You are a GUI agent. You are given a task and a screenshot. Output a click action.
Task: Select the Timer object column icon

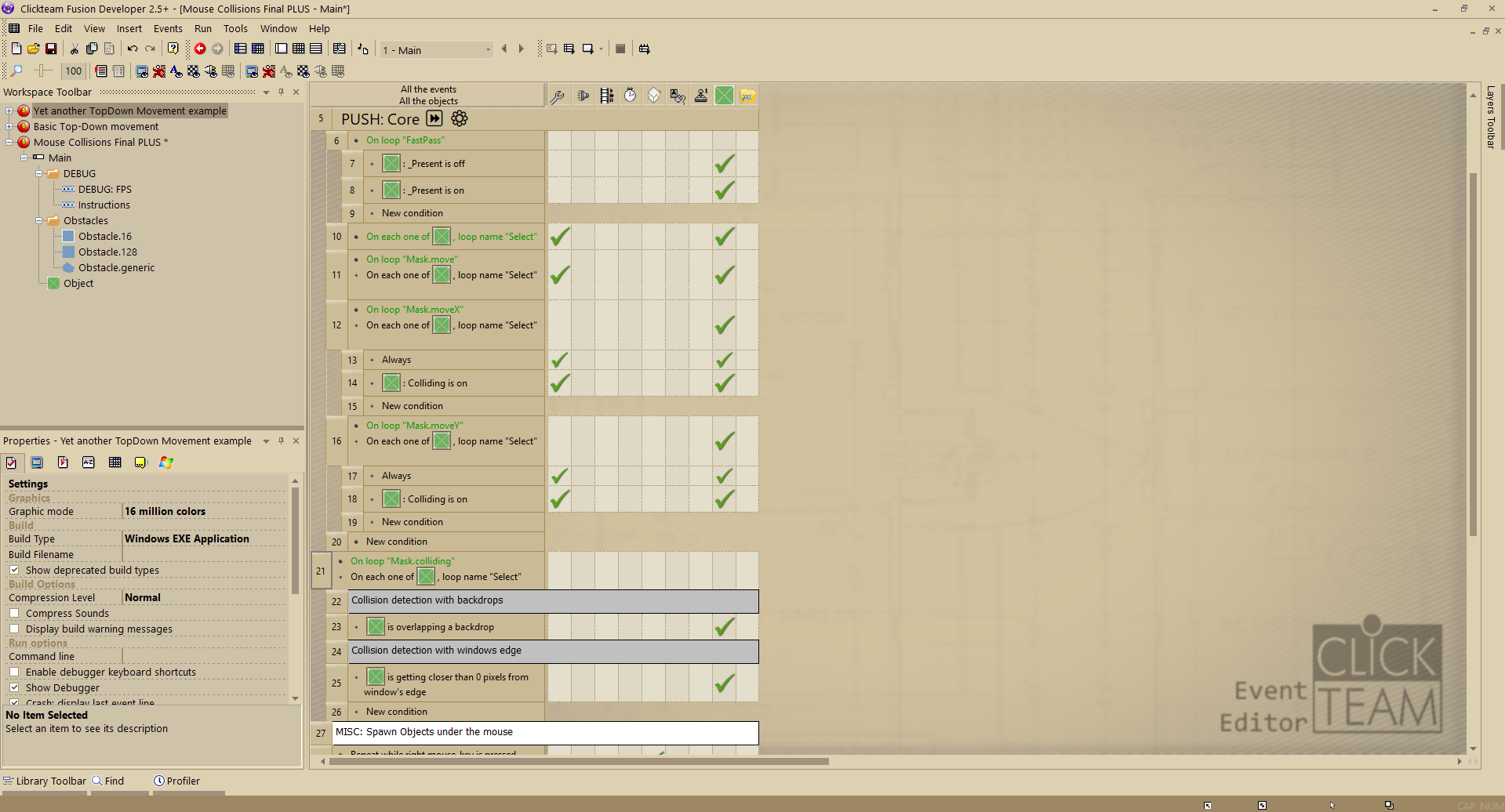631,96
